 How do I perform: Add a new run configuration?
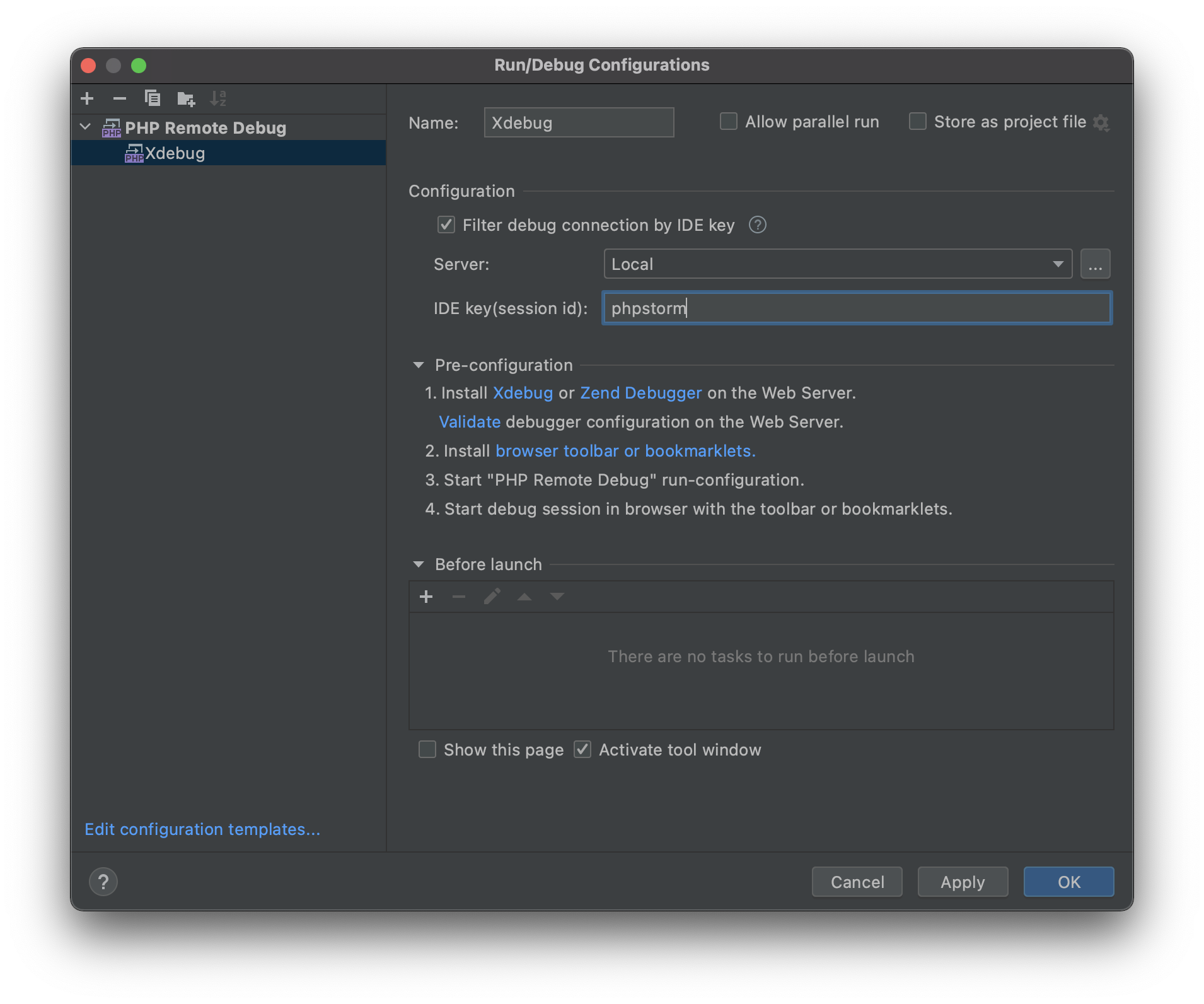87,98
